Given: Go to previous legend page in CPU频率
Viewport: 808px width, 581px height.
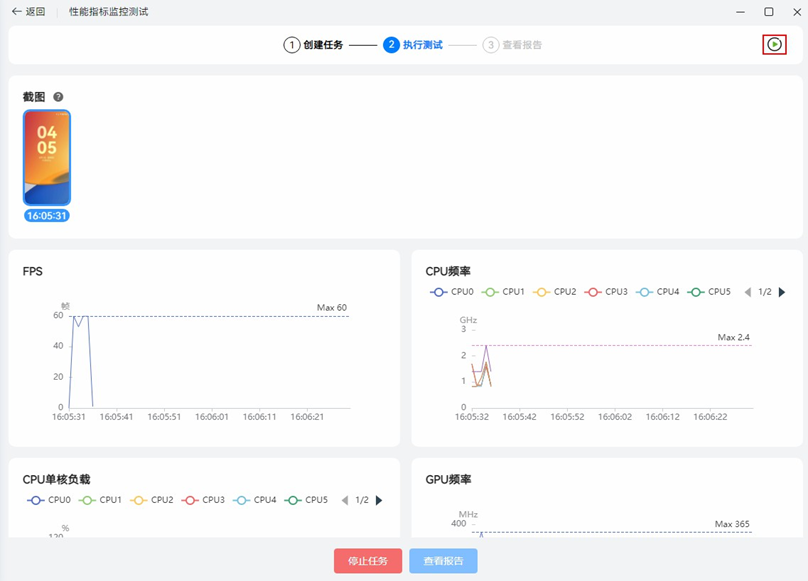Looking at the screenshot, I should click(746, 292).
